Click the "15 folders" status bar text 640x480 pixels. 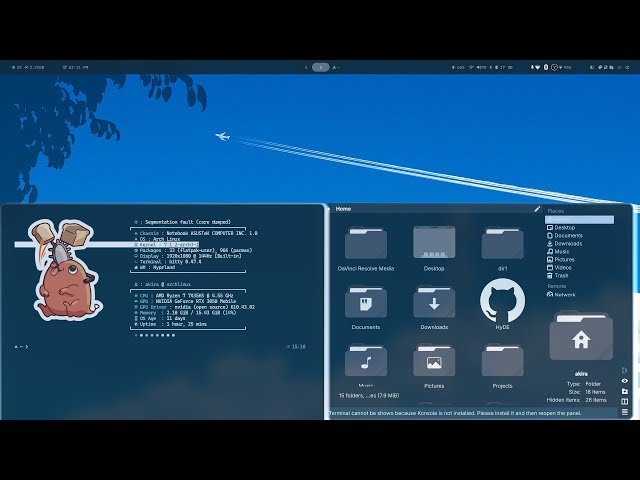tap(369, 396)
